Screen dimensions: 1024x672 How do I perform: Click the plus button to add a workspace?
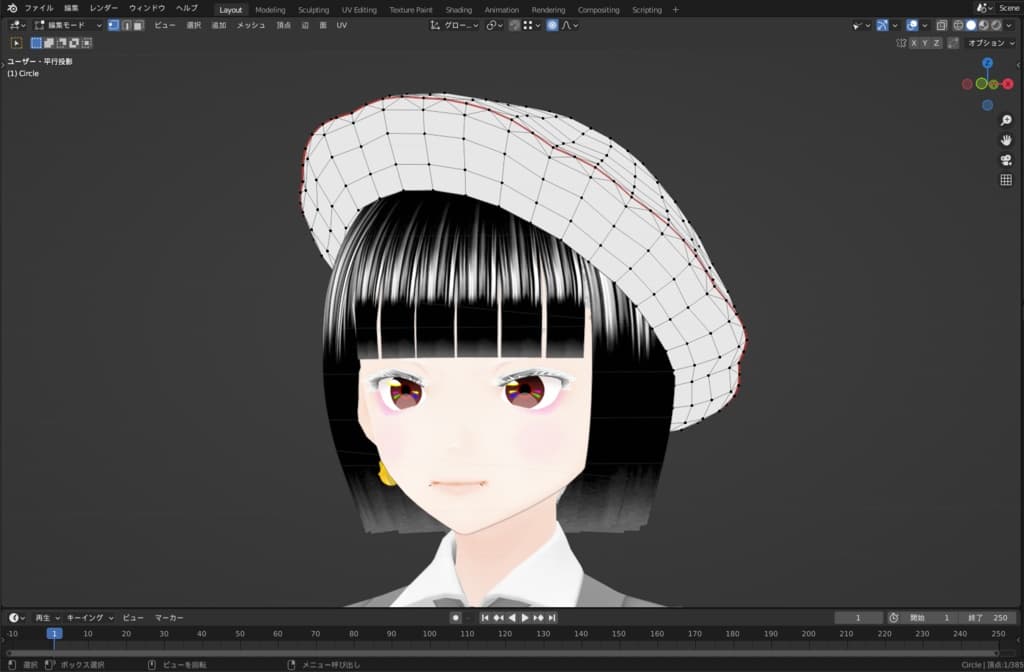click(675, 9)
